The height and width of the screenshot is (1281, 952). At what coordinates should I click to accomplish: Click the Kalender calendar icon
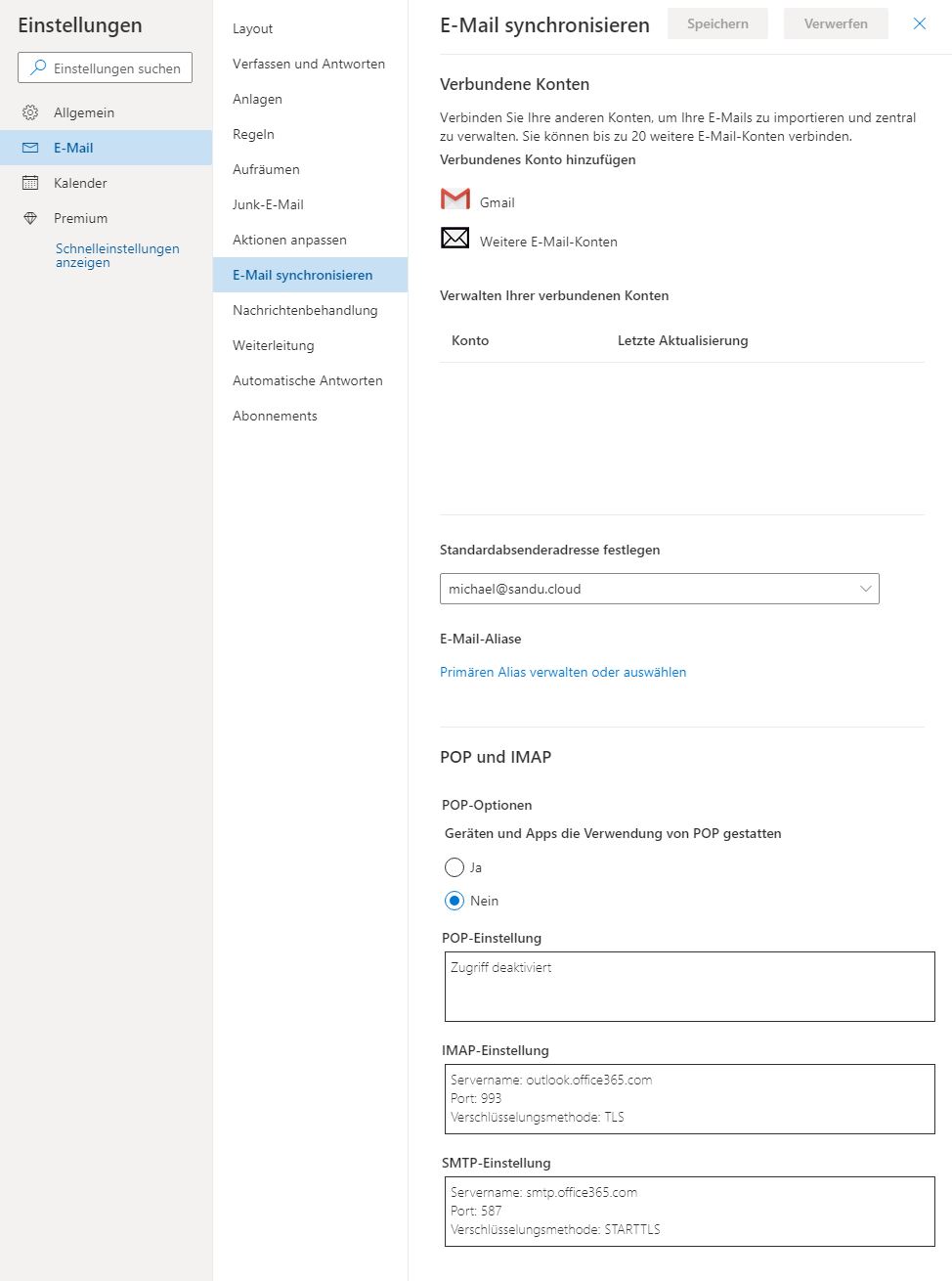30,183
